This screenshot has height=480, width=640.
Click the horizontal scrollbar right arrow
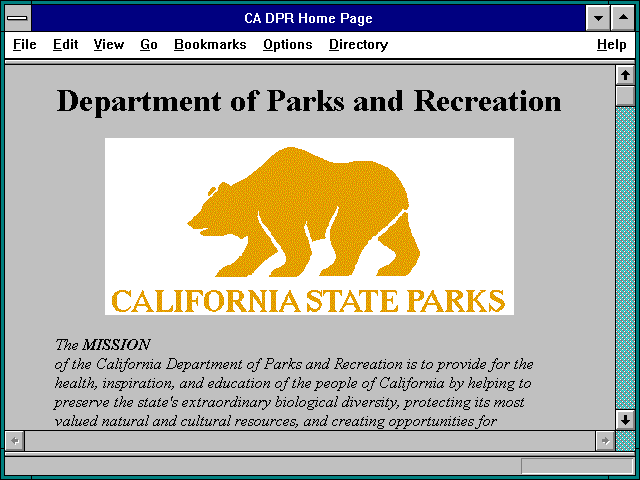pos(605,441)
